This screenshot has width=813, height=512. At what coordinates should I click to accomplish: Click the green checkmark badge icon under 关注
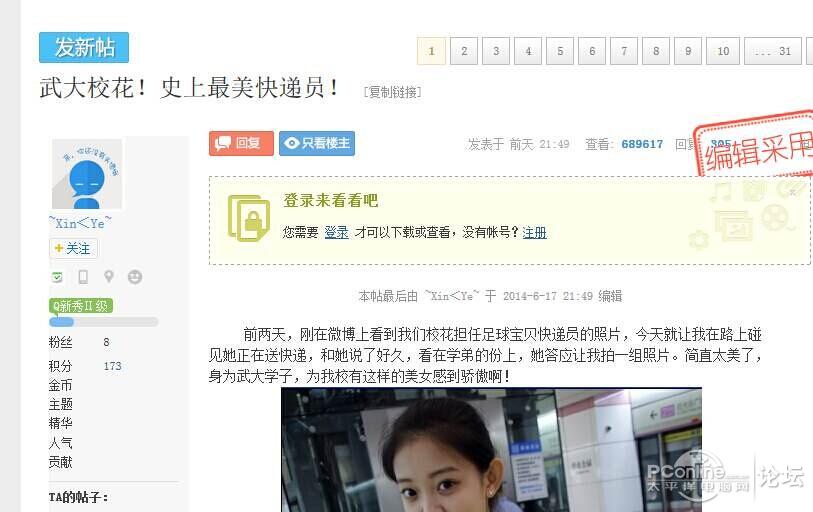point(58,277)
